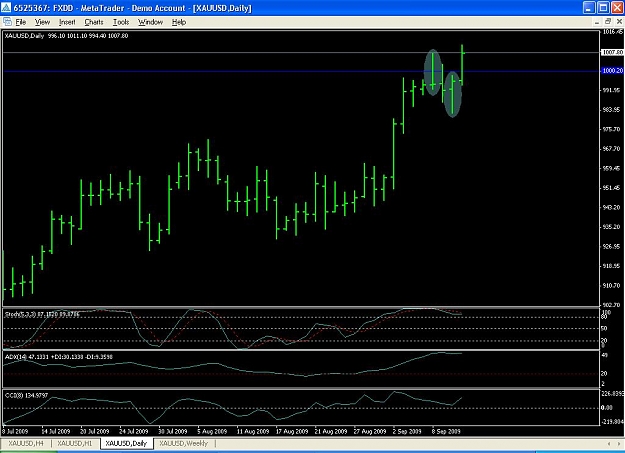
Task: Click the CCI(8) indicator label
Action: [26, 396]
